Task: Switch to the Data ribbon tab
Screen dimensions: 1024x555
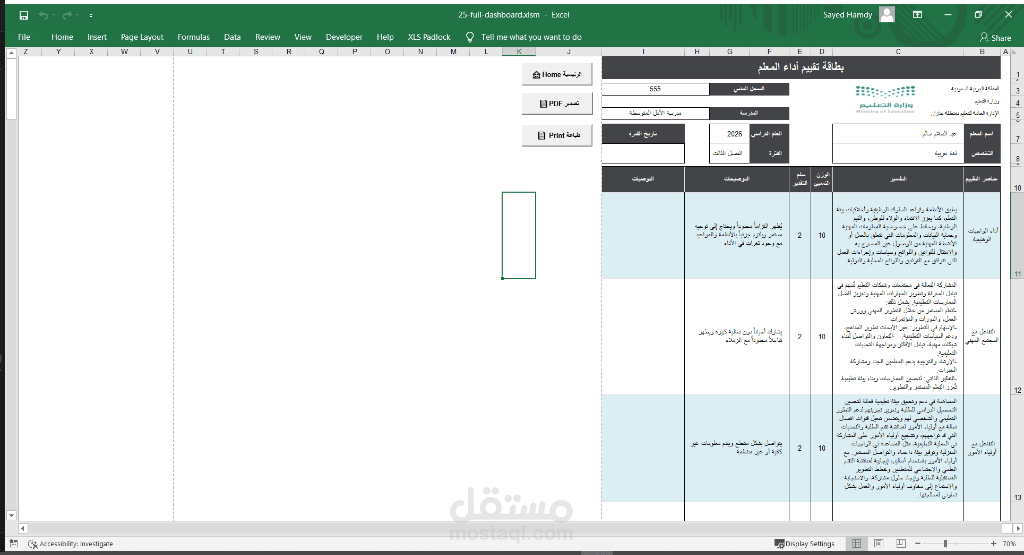Action: tap(232, 37)
